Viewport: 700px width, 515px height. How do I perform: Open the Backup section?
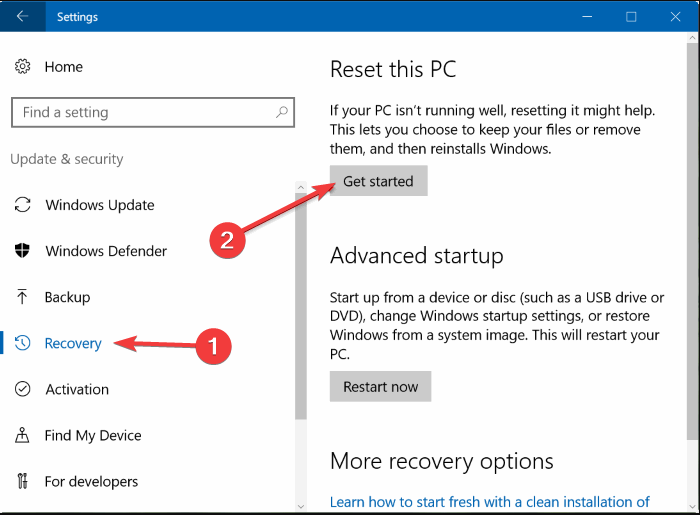point(67,297)
